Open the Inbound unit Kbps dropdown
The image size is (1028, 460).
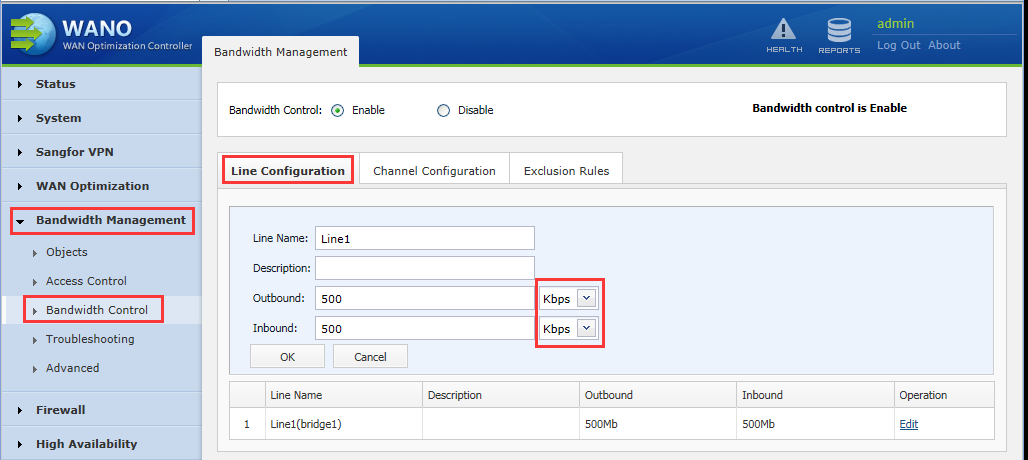587,328
